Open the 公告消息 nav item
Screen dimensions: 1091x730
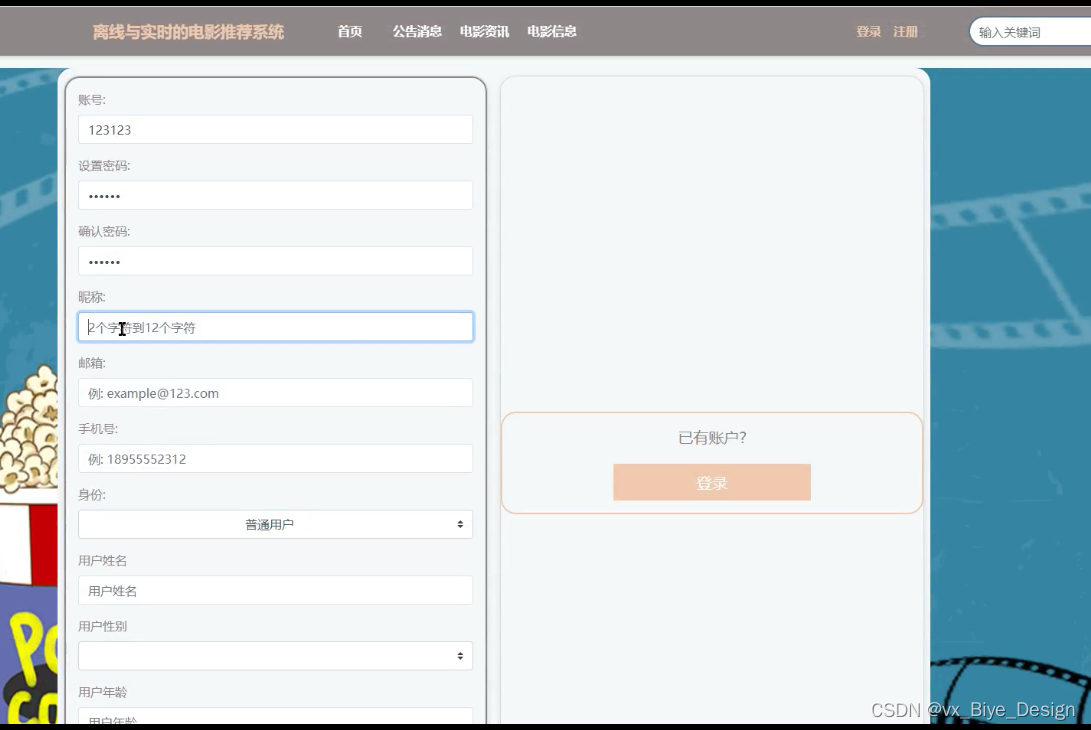[417, 31]
